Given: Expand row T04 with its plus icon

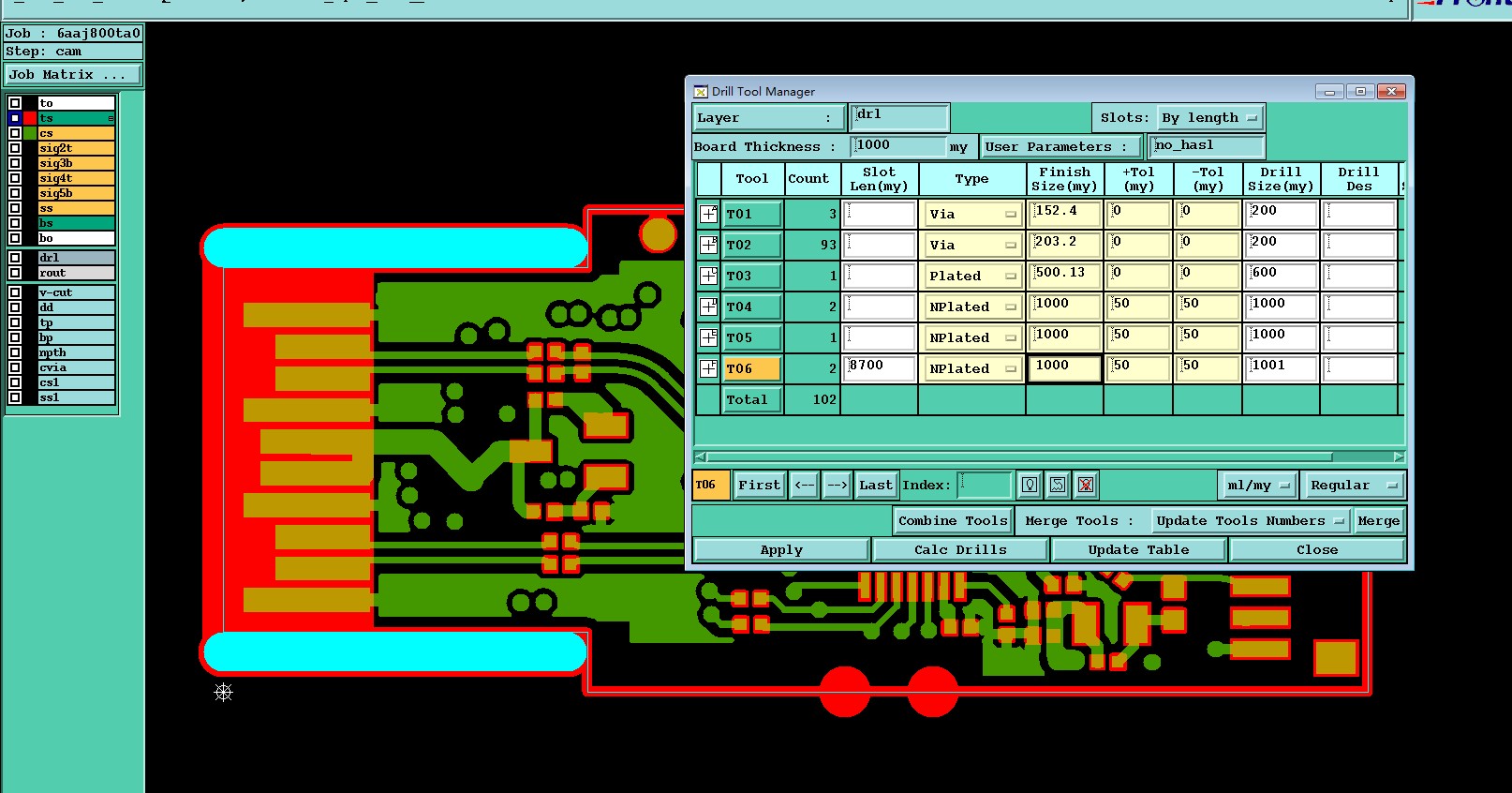Looking at the screenshot, I should pos(708,307).
